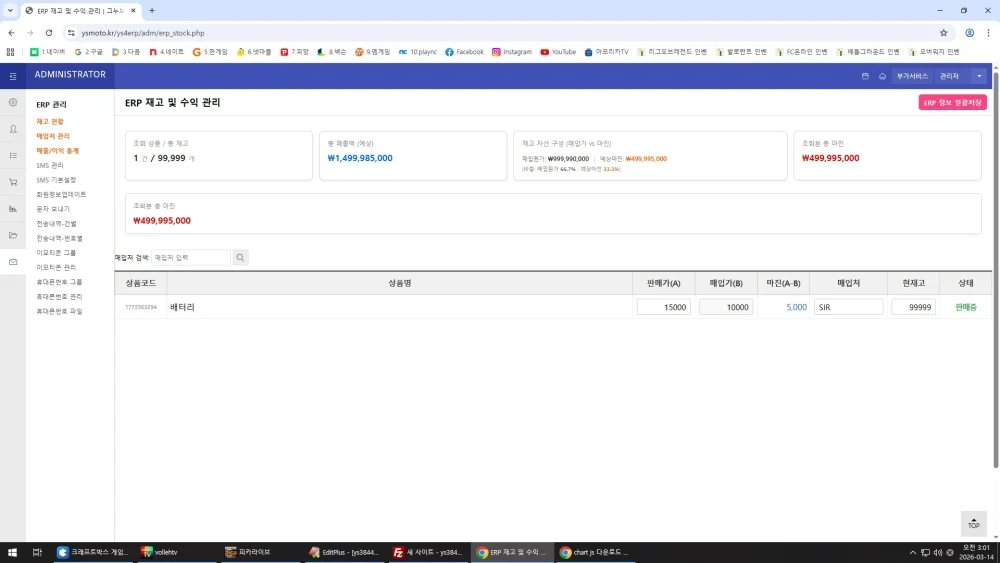
Task: Open the 문자 보내기 menu item
Action: coord(53,209)
